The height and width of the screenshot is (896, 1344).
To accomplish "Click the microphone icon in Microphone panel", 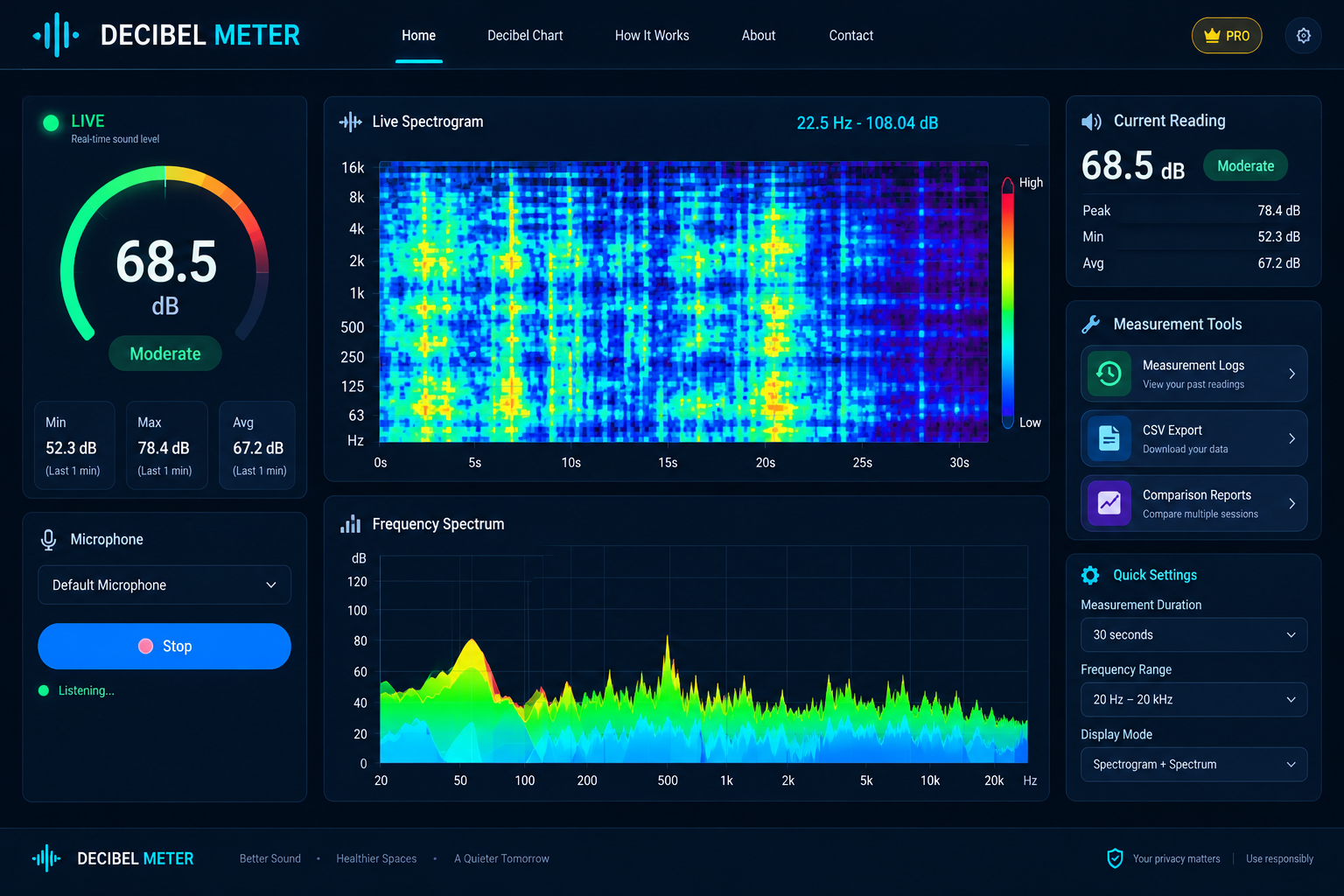I will pos(49,540).
